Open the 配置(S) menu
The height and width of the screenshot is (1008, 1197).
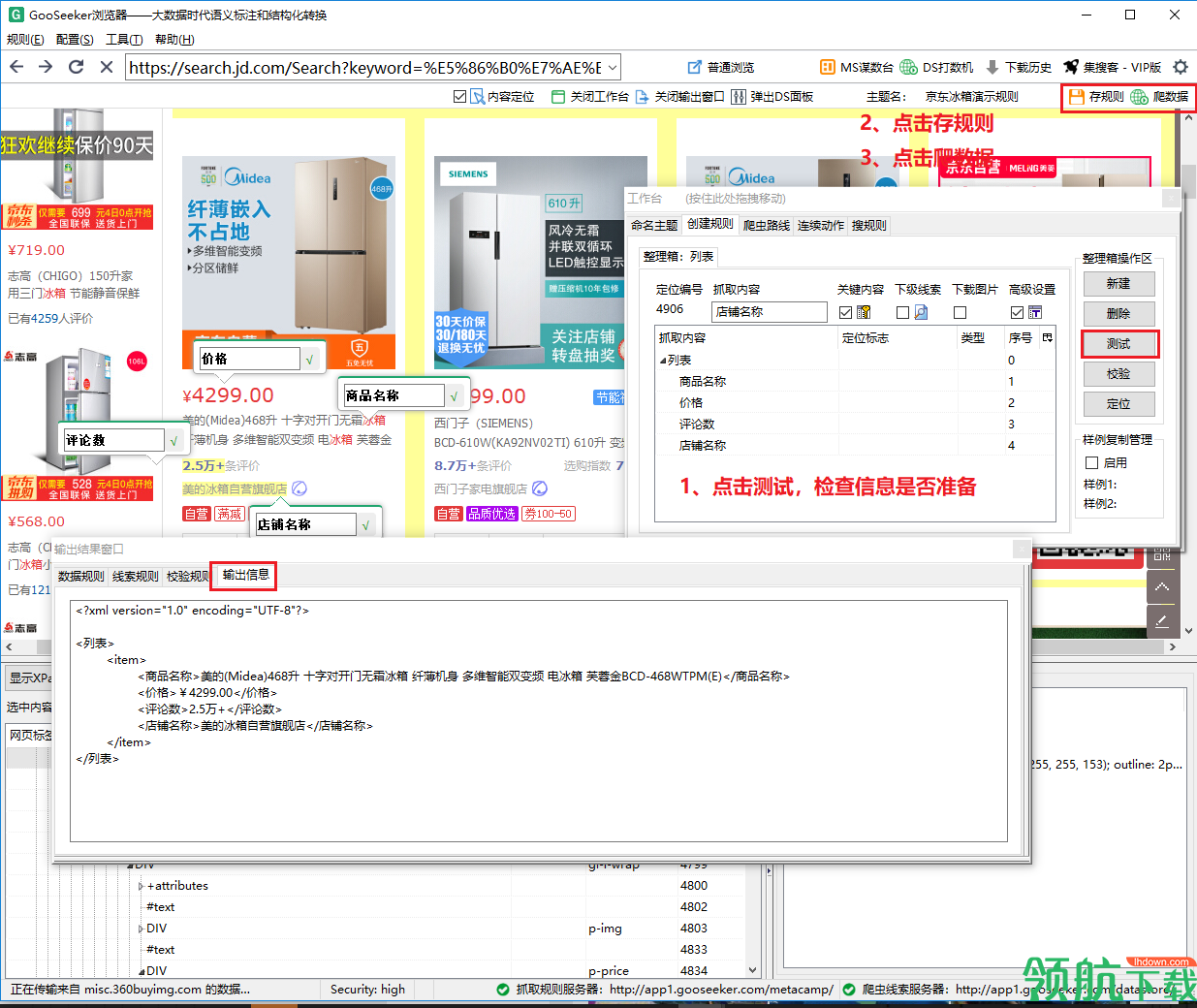point(75,40)
